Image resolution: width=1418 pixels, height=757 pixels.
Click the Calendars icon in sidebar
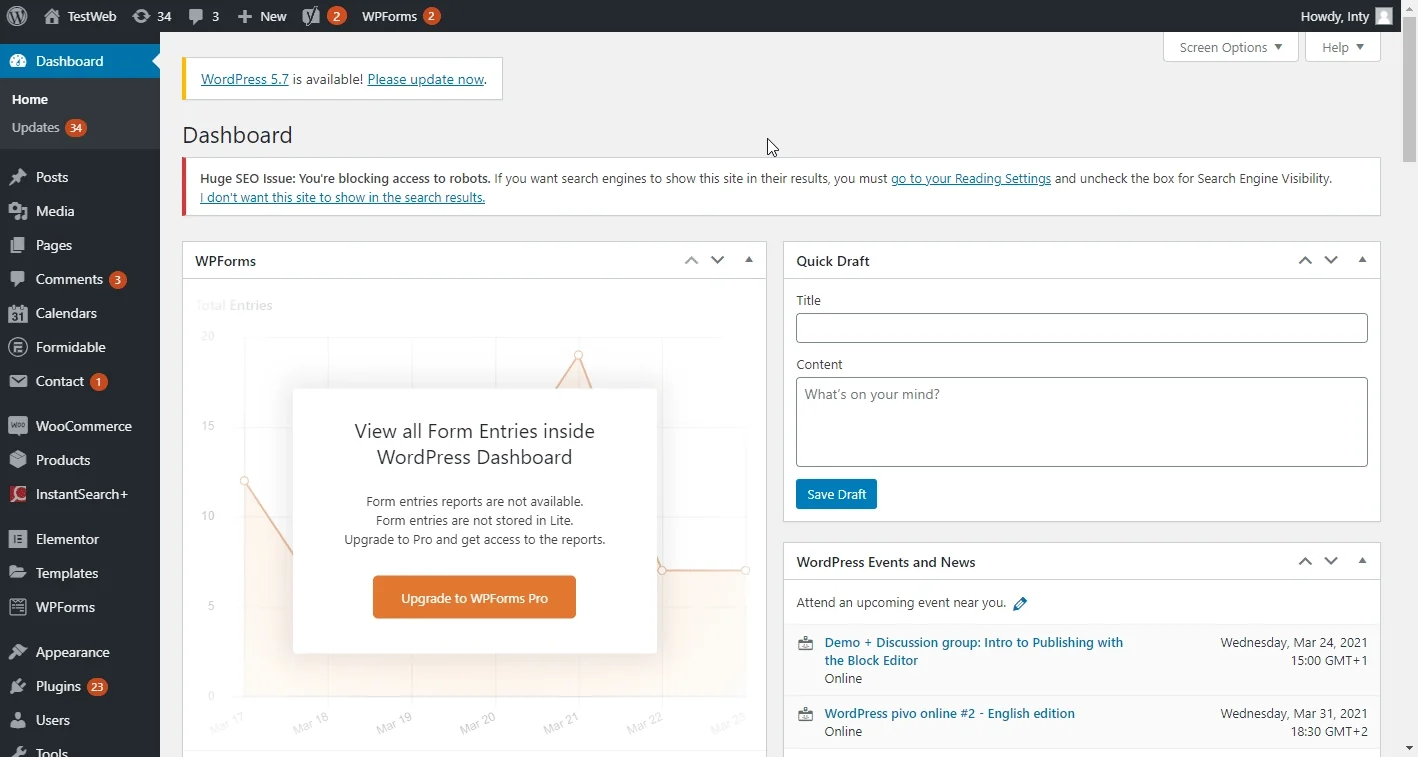tap(18, 313)
